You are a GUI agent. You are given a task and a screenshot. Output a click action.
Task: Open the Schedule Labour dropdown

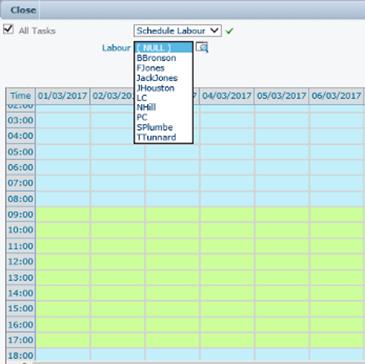pyautogui.click(x=178, y=31)
